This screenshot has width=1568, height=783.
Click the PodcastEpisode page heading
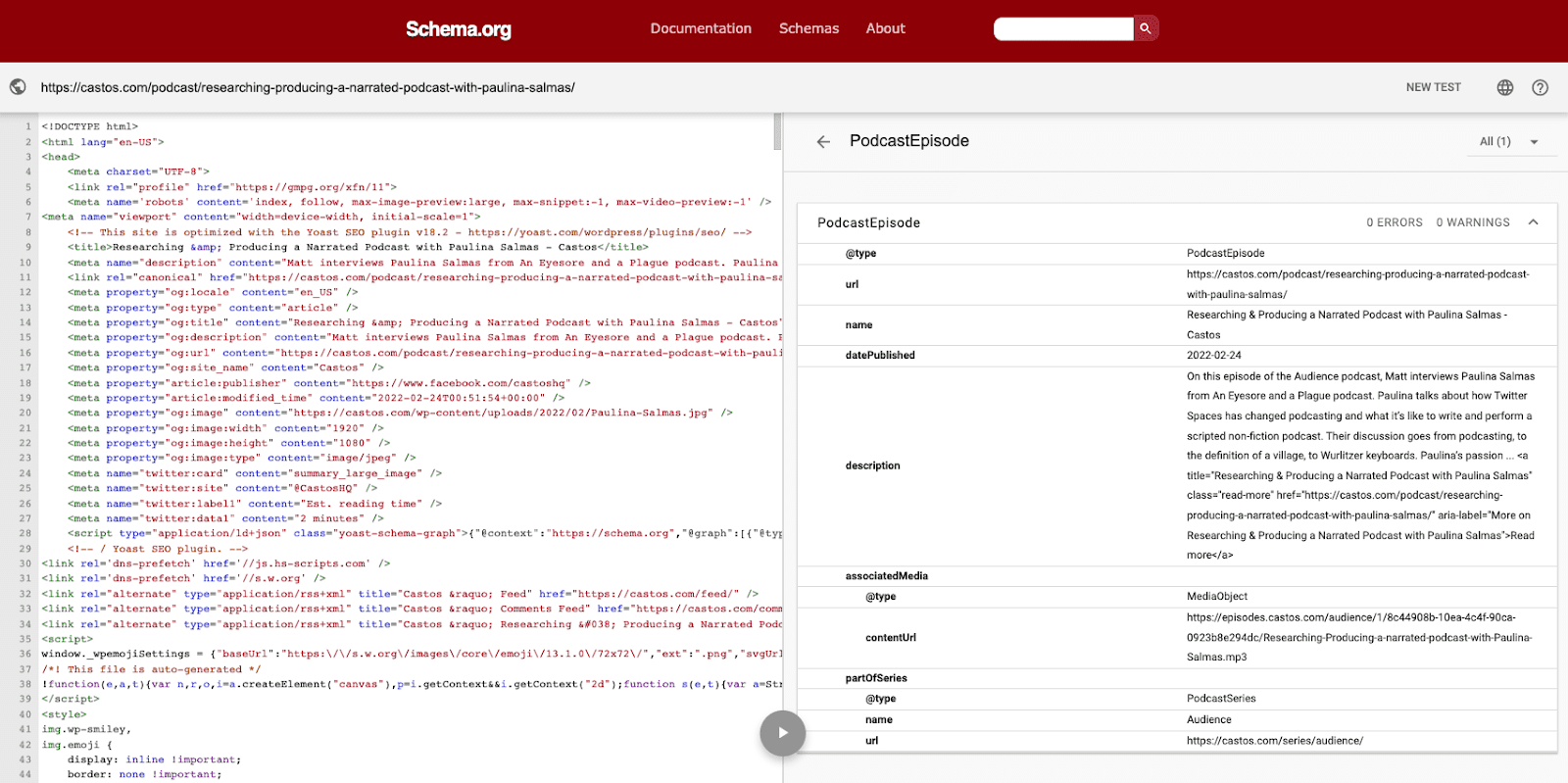[x=908, y=141]
